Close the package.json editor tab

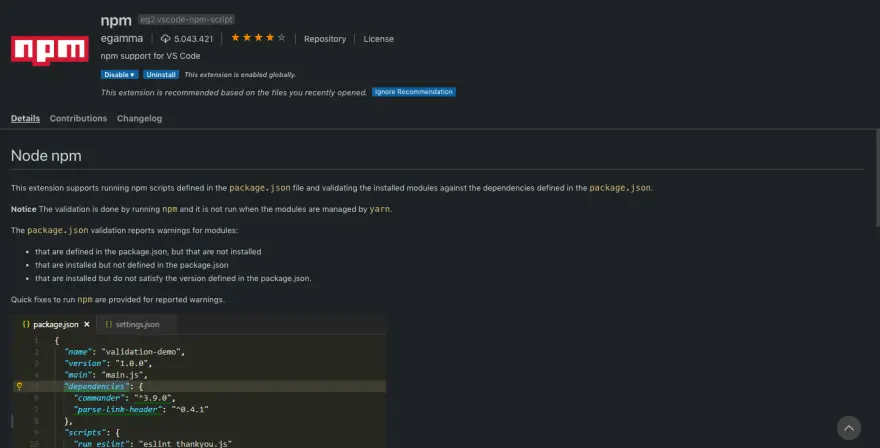click(x=86, y=324)
